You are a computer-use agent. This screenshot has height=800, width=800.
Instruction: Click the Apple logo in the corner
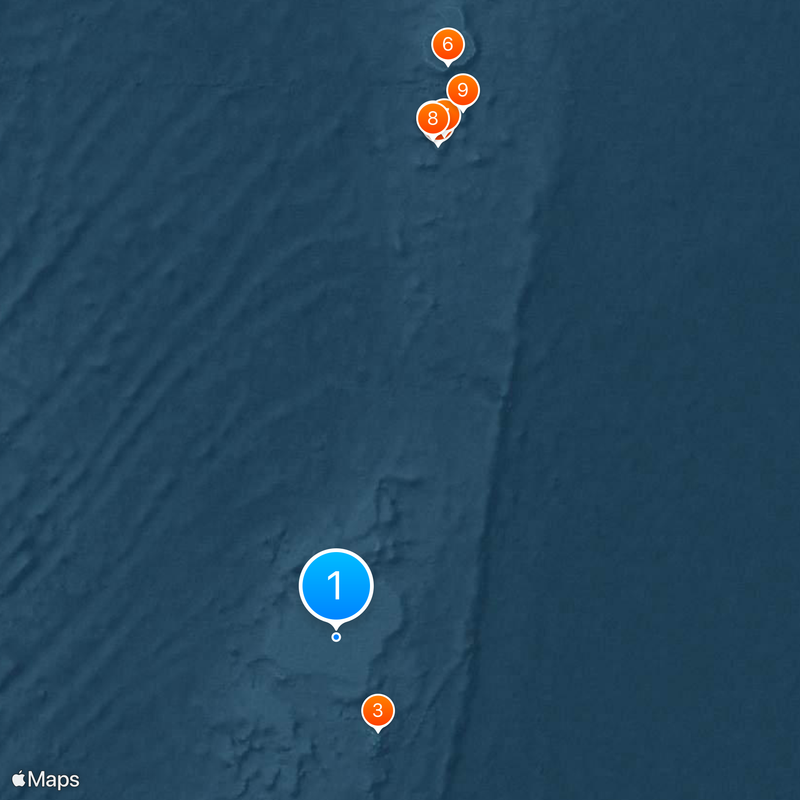[x=19, y=779]
